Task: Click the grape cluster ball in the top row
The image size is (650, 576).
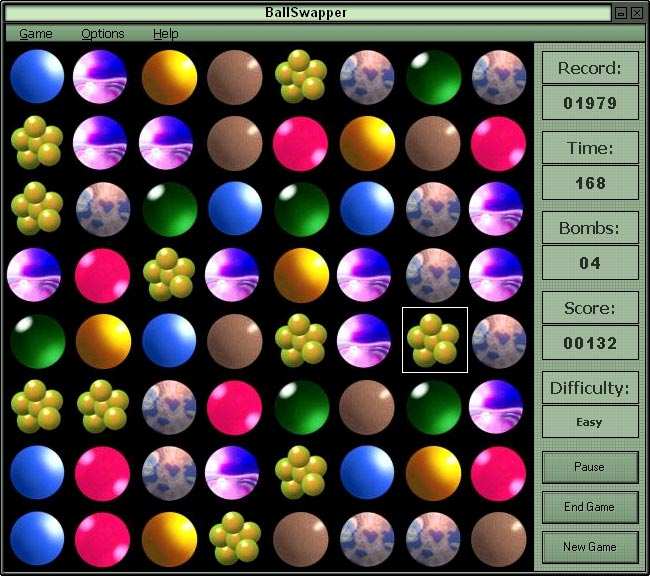Action: [301, 76]
